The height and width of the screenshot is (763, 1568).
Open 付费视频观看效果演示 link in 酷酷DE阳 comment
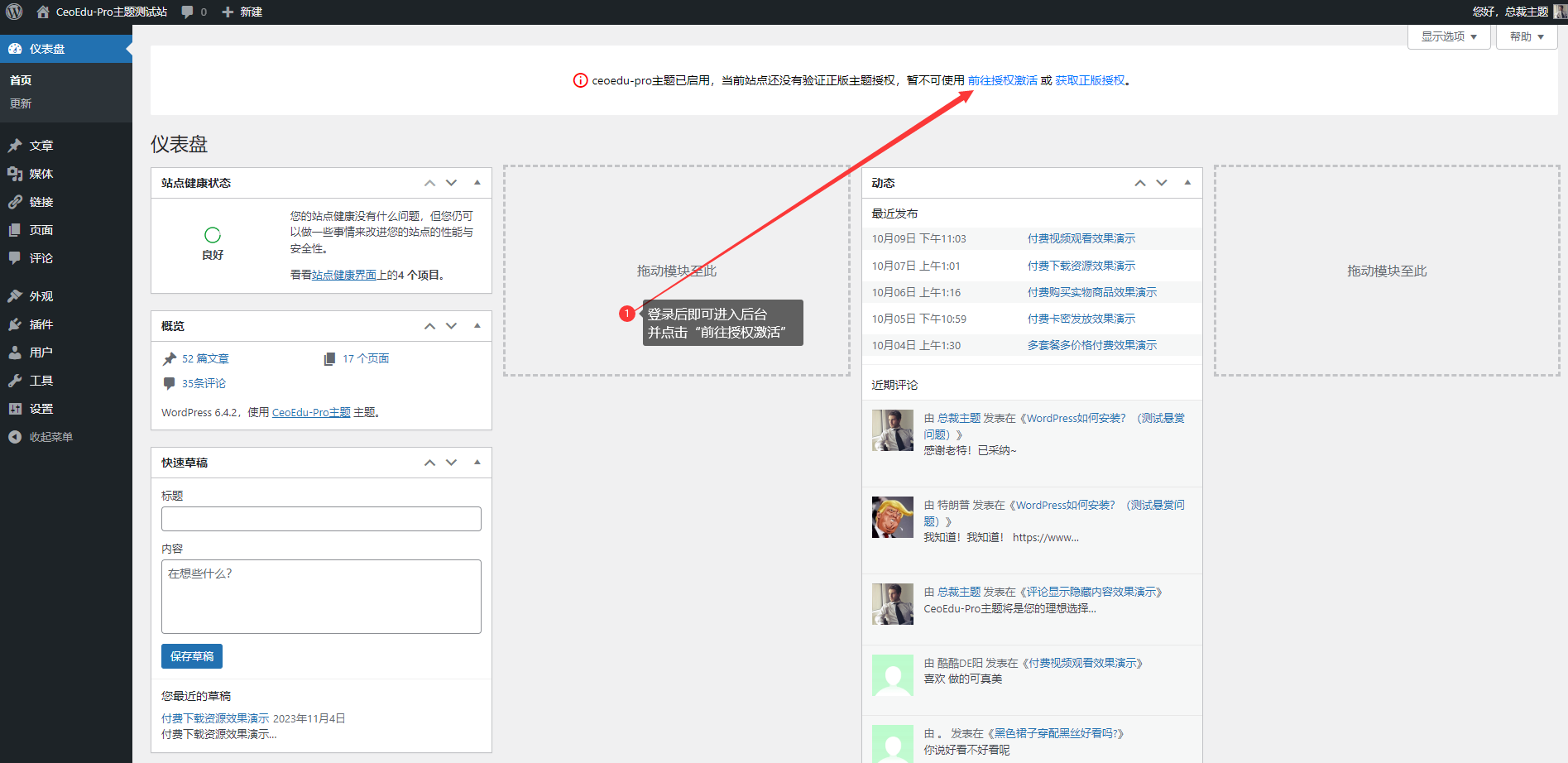pos(1082,663)
